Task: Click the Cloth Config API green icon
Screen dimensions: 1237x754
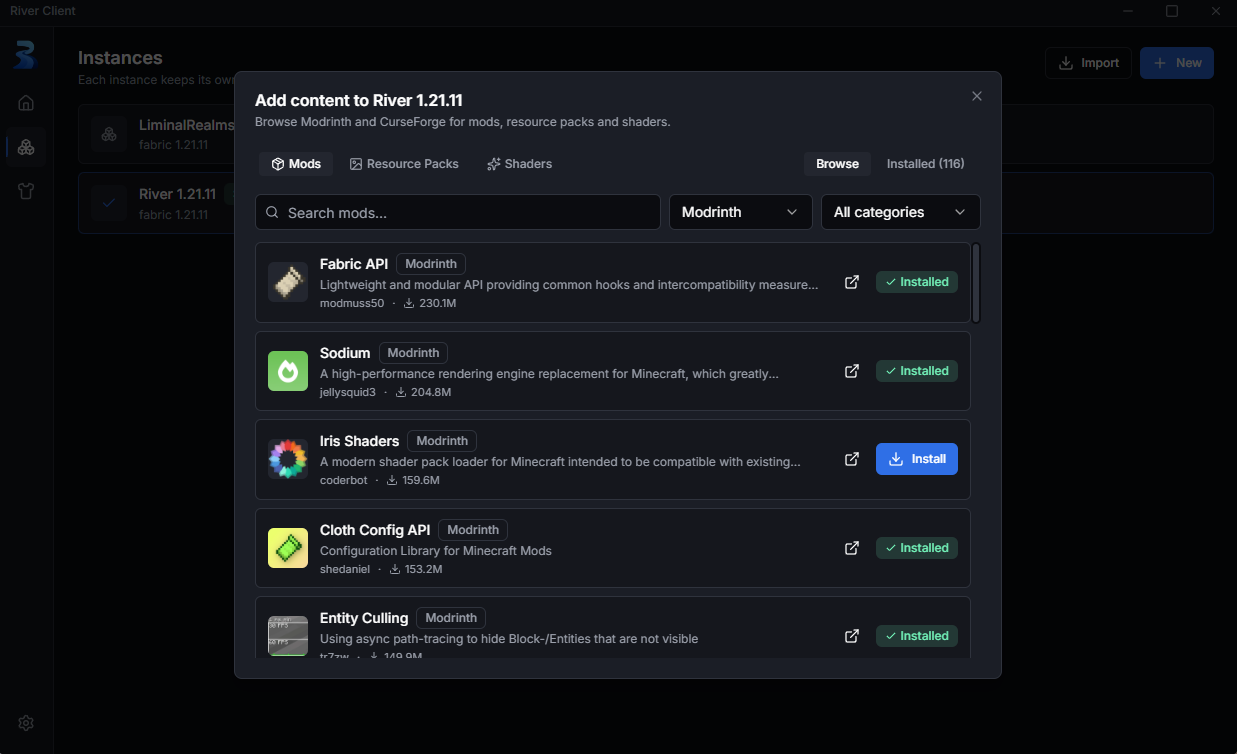Action: (288, 548)
